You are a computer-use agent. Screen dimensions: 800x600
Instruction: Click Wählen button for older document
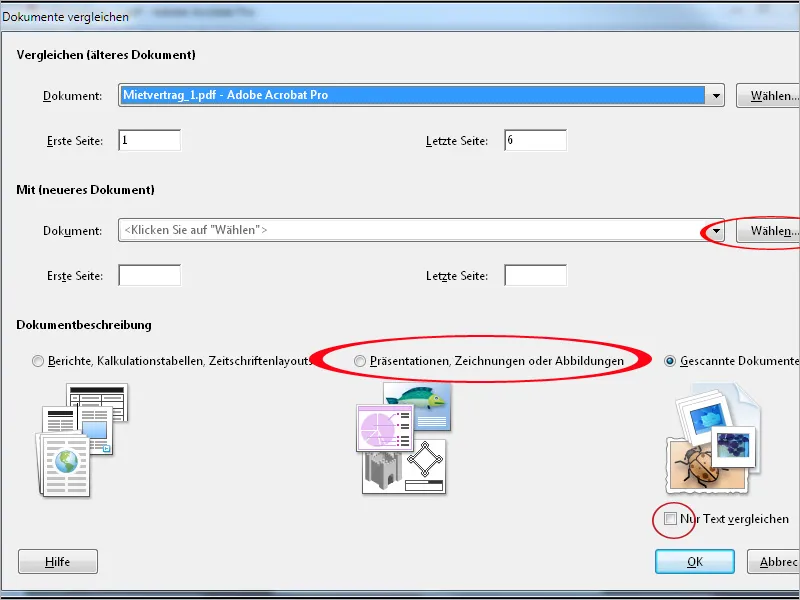pos(768,95)
